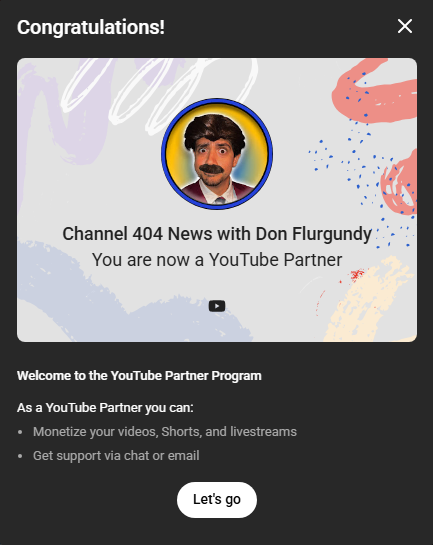Click 'As a YouTube Partner you can:' text

click(x=105, y=408)
